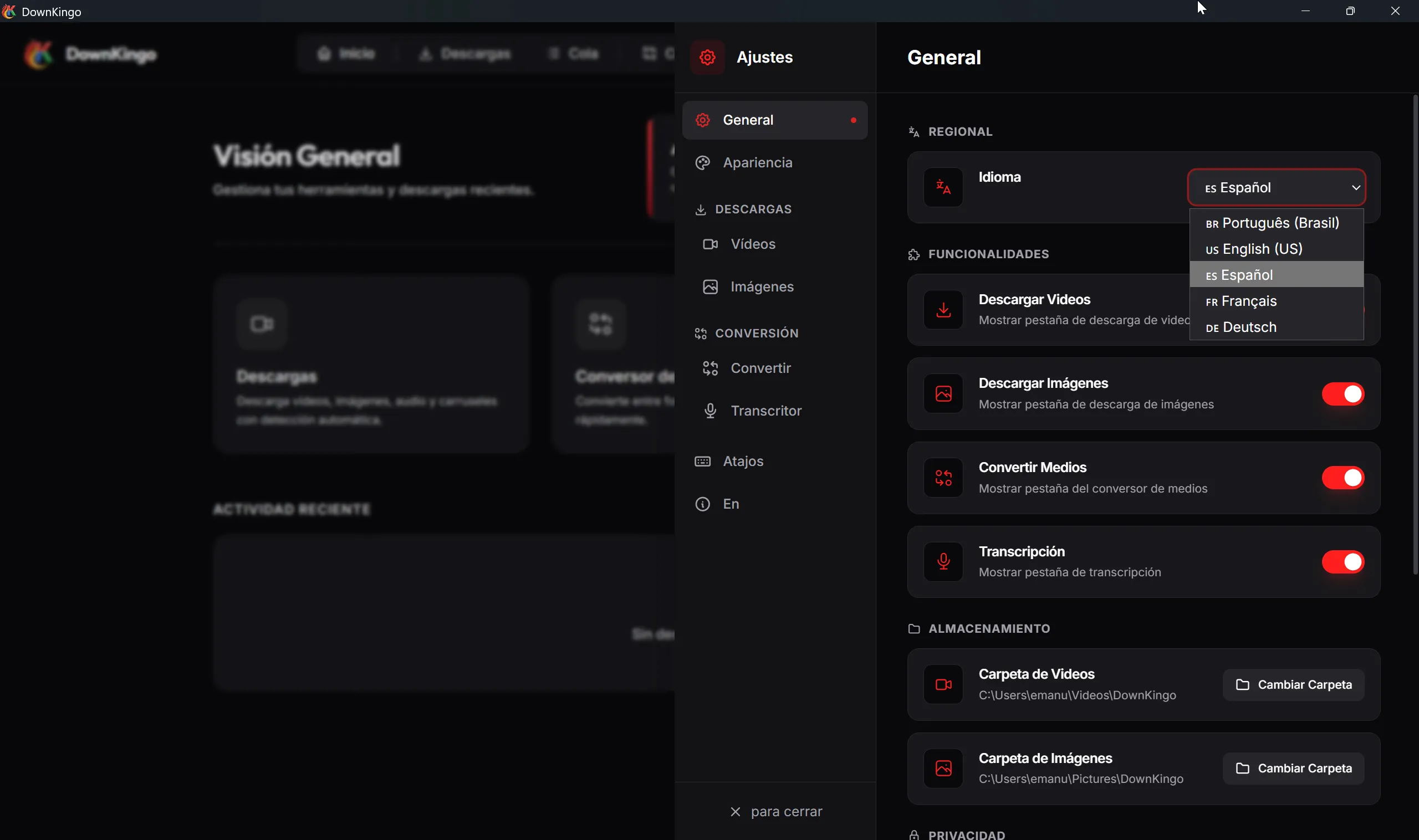The image size is (1419, 840).
Task: Select Português (Brasil) language option
Action: tap(1277, 222)
